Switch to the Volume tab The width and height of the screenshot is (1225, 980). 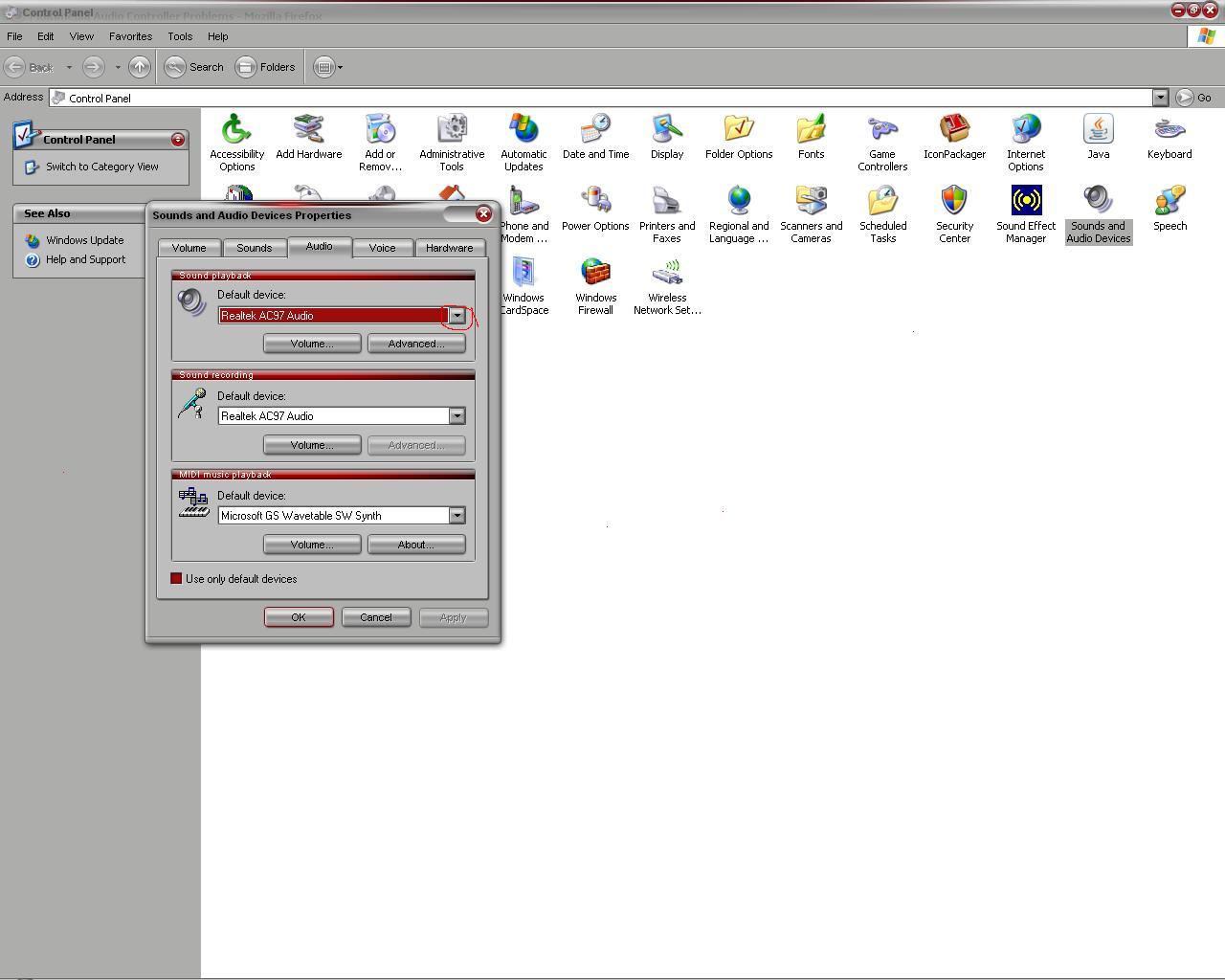coord(189,248)
